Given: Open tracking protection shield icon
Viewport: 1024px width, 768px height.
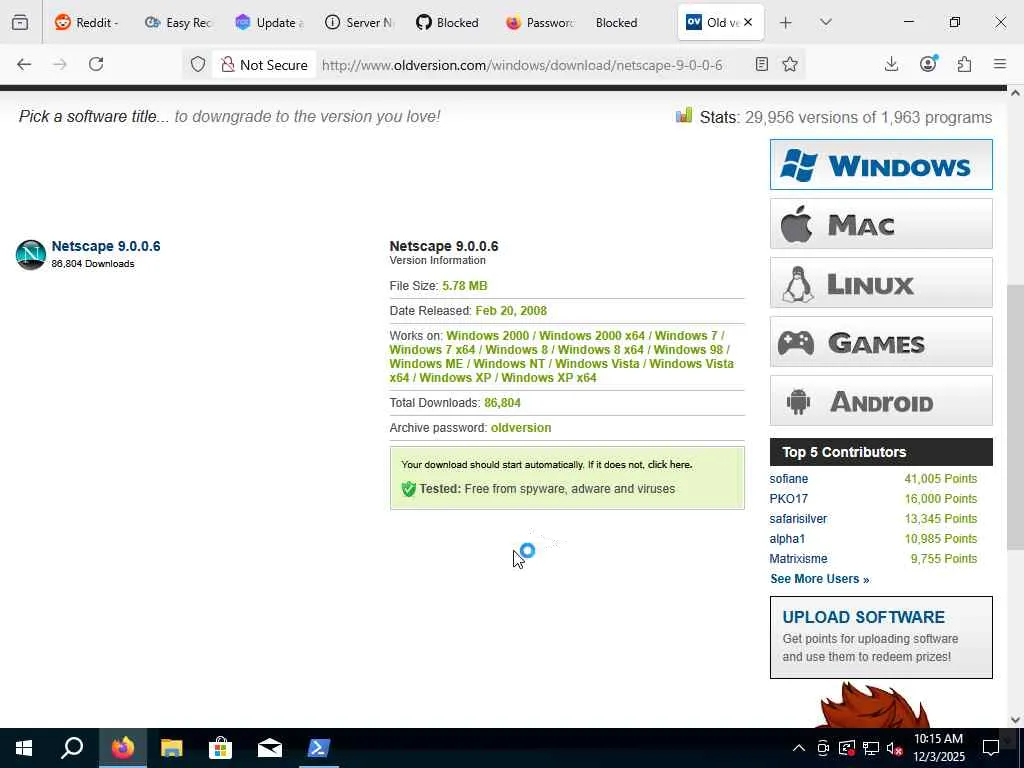Looking at the screenshot, I should tap(198, 65).
